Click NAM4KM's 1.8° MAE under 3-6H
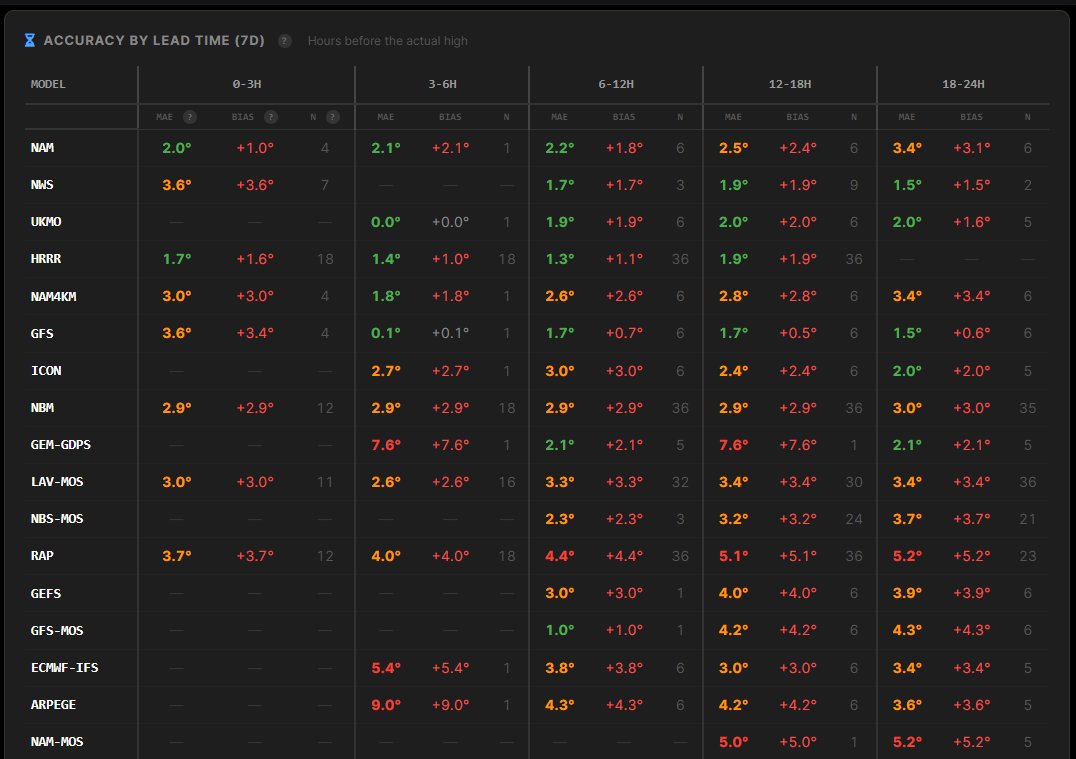This screenshot has height=759, width=1076. (386, 296)
